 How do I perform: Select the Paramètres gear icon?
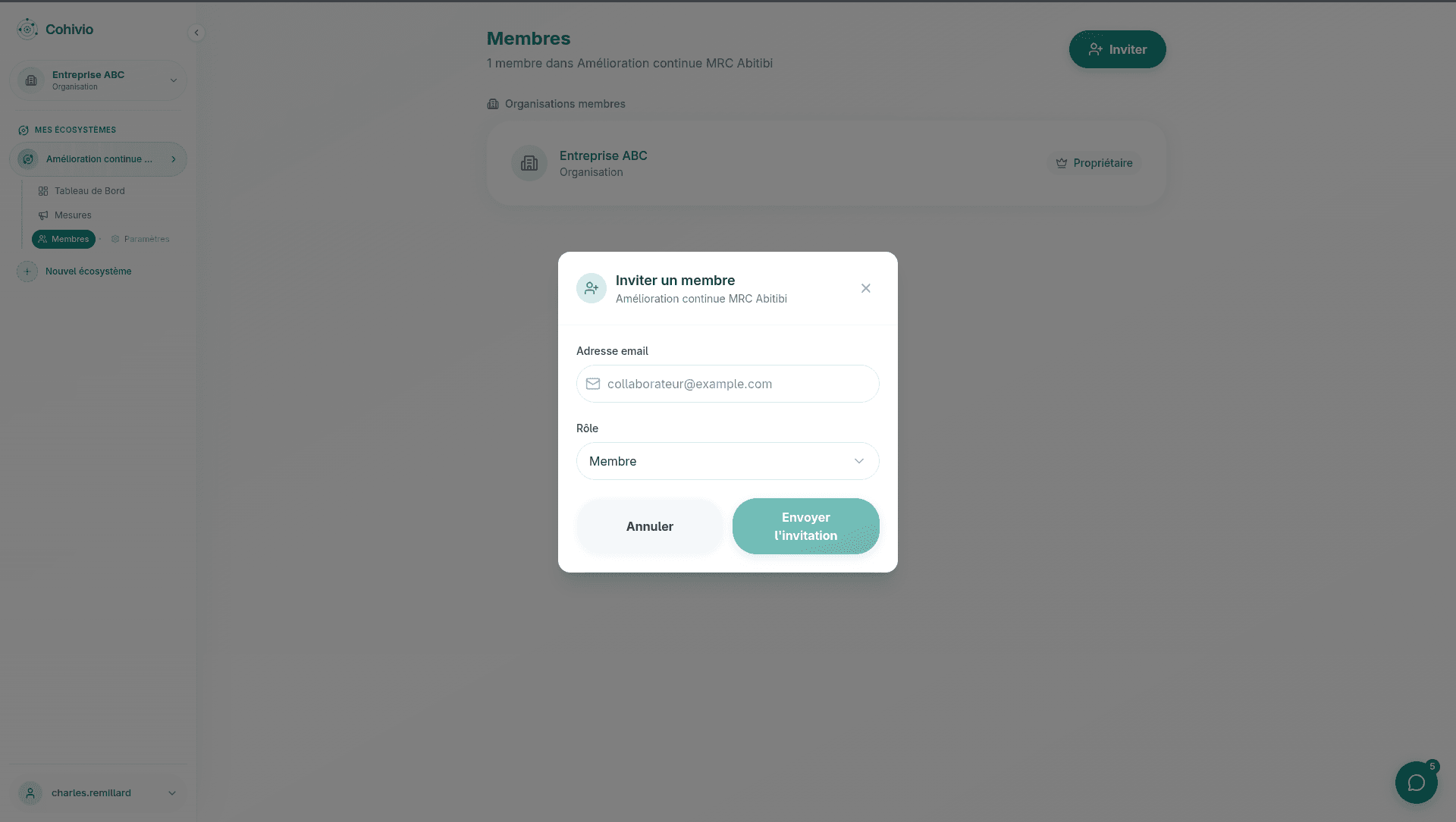click(116, 239)
